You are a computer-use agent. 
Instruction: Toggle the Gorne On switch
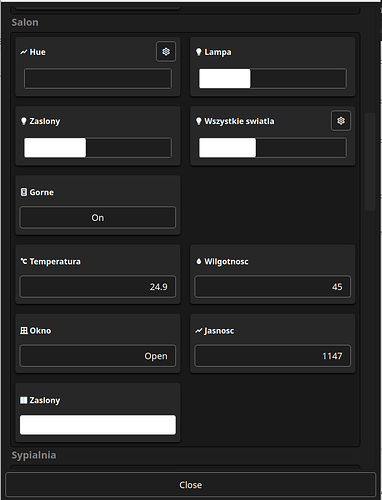[98, 218]
